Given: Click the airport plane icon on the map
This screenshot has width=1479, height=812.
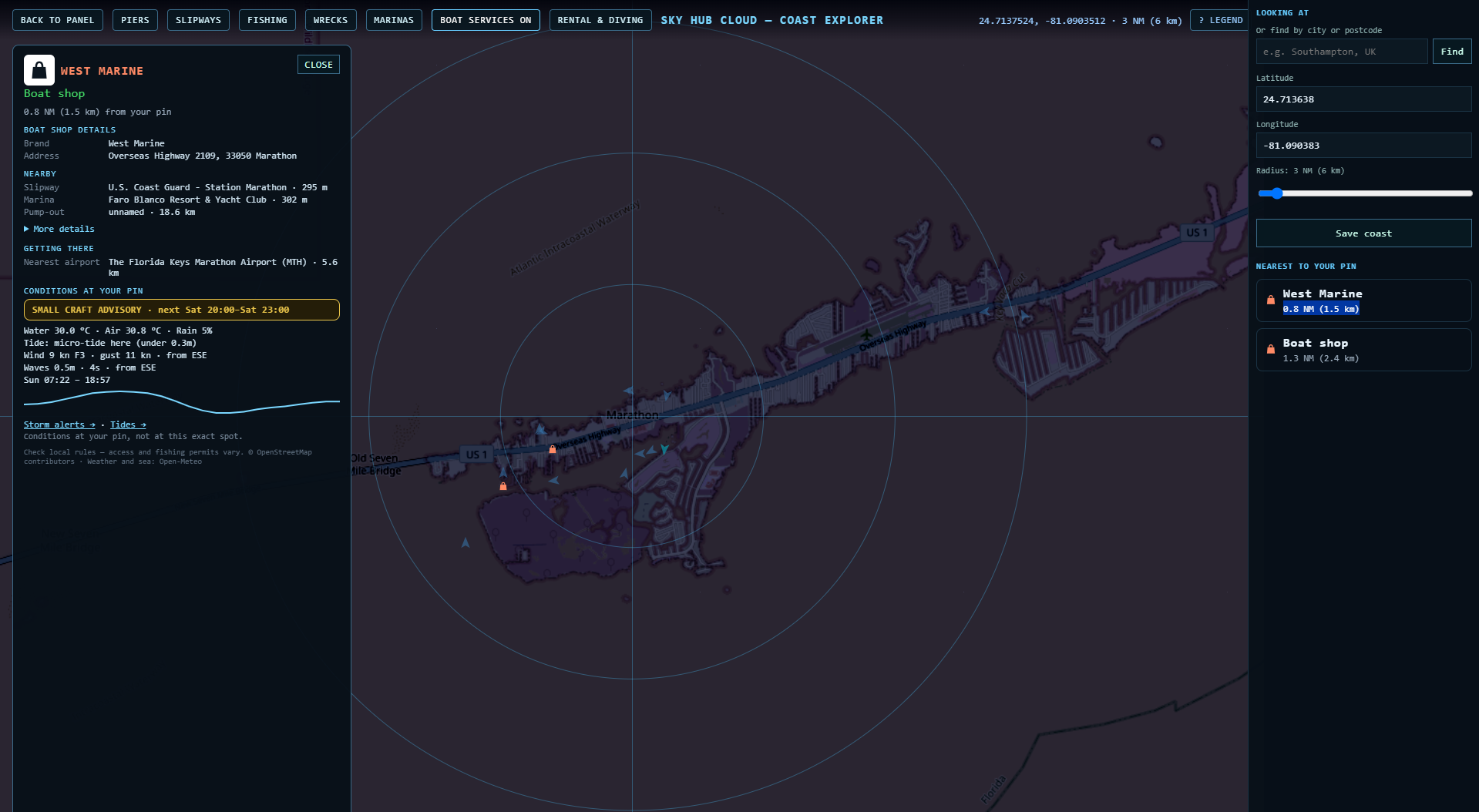Looking at the screenshot, I should tap(867, 334).
